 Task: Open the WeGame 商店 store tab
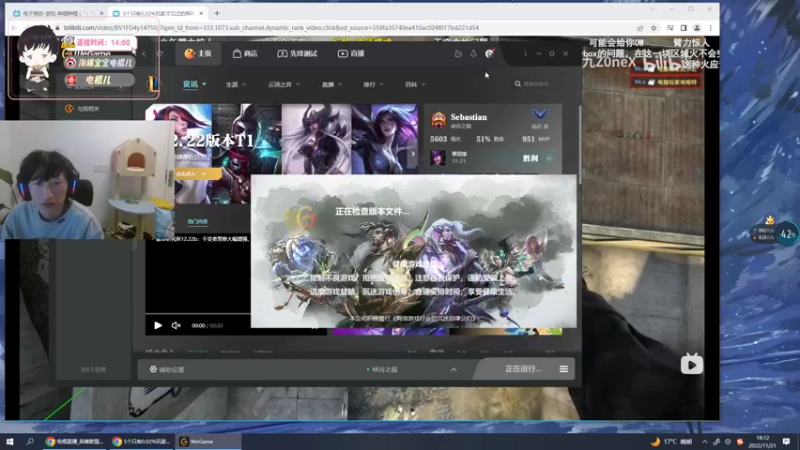click(x=245, y=54)
